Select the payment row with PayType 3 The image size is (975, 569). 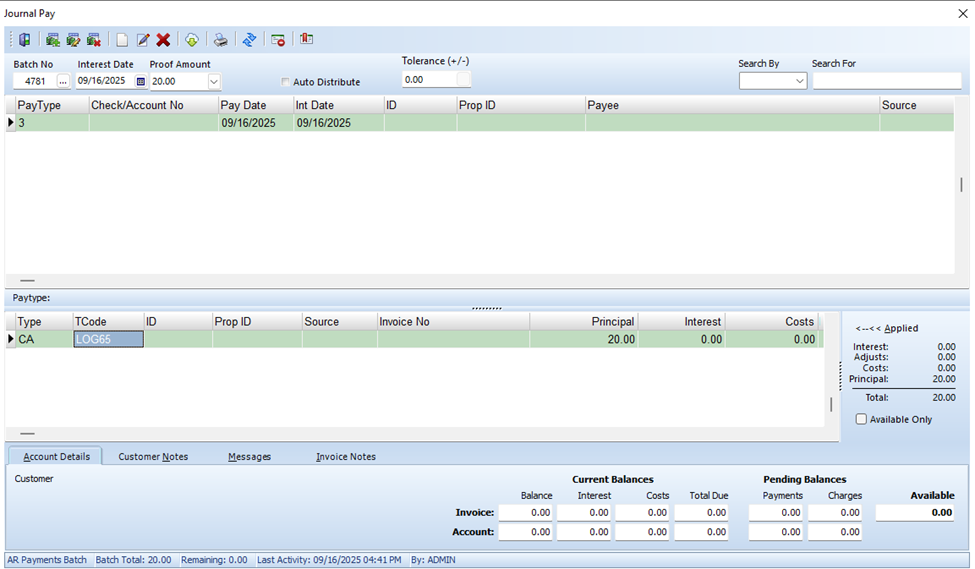[479, 123]
